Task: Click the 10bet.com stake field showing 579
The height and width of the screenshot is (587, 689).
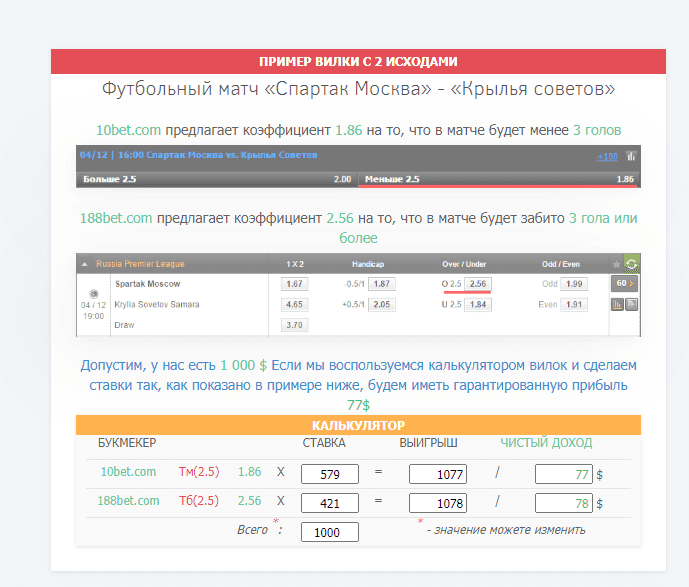Action: (x=330, y=475)
